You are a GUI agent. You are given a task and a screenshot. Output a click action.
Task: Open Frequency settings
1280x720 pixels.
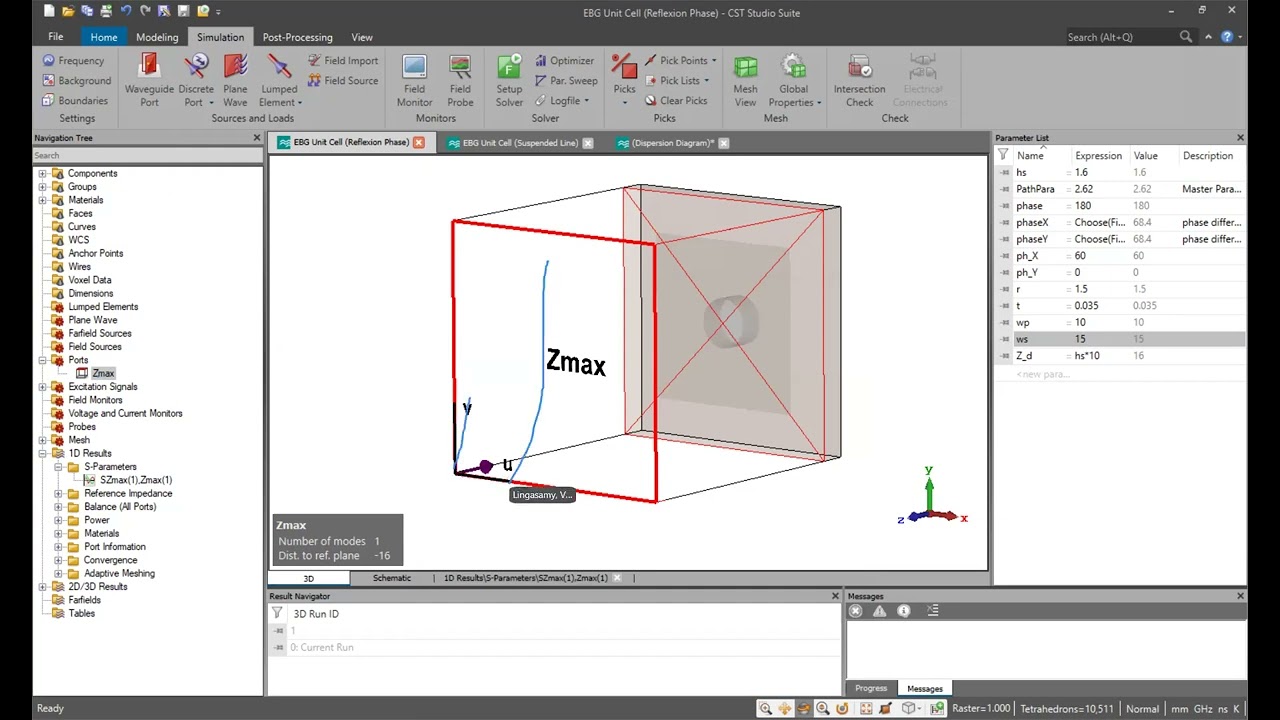point(73,60)
